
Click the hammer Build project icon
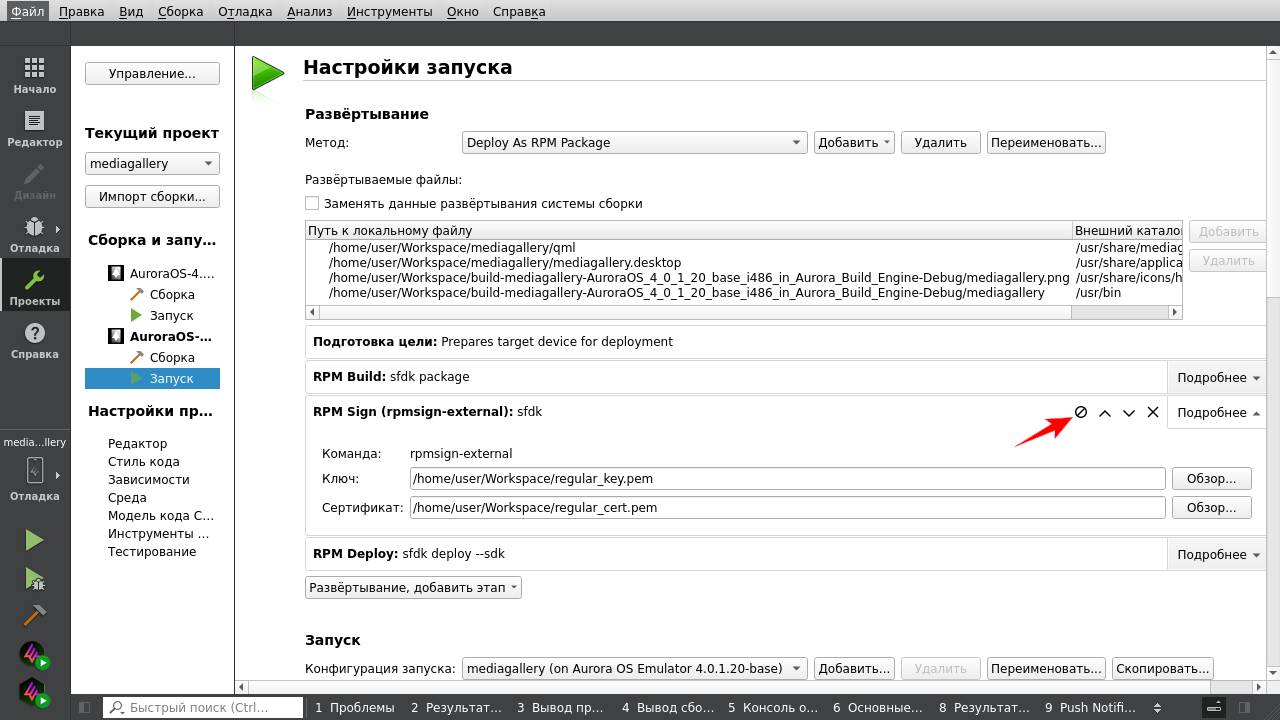tap(34, 614)
